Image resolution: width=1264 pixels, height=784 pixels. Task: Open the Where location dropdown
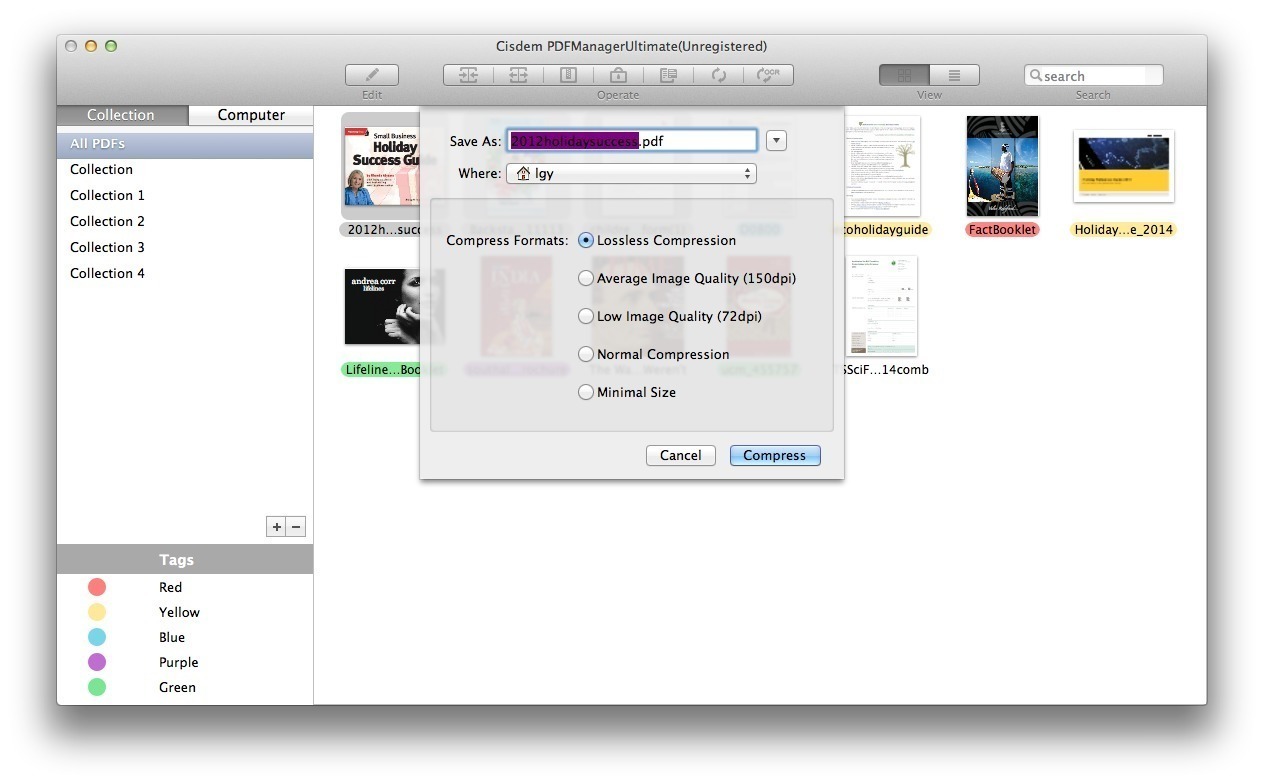pyautogui.click(x=631, y=173)
